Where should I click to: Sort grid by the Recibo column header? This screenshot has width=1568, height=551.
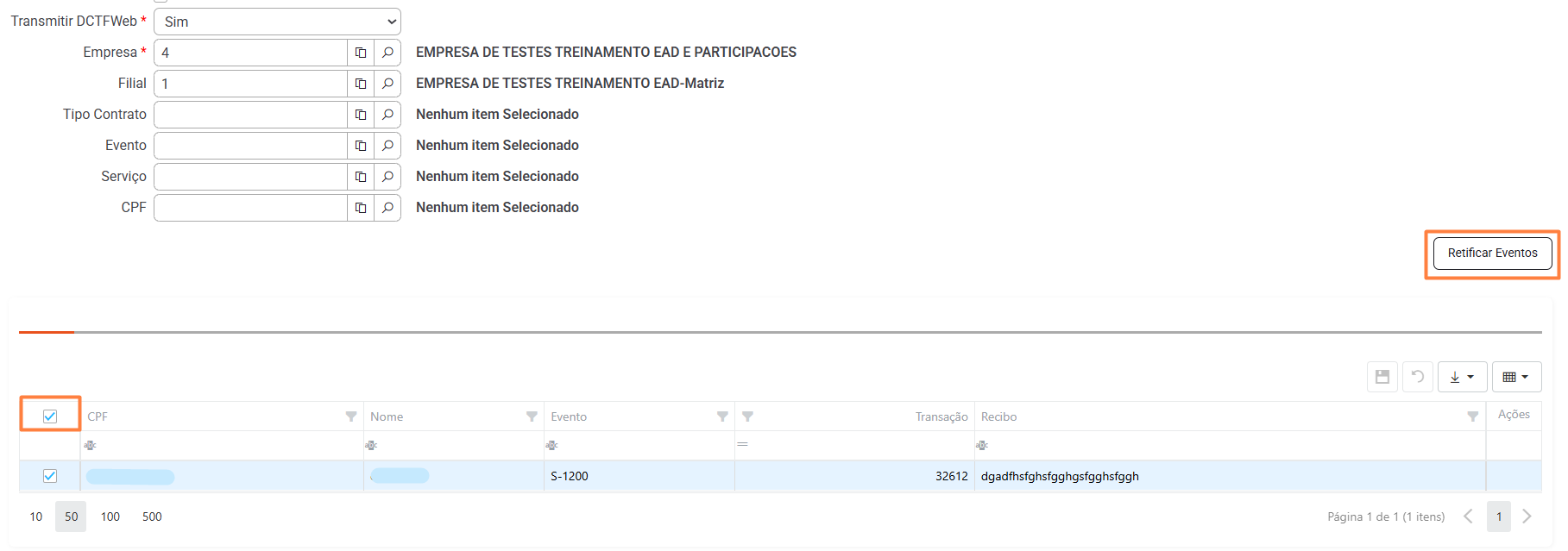click(998, 416)
